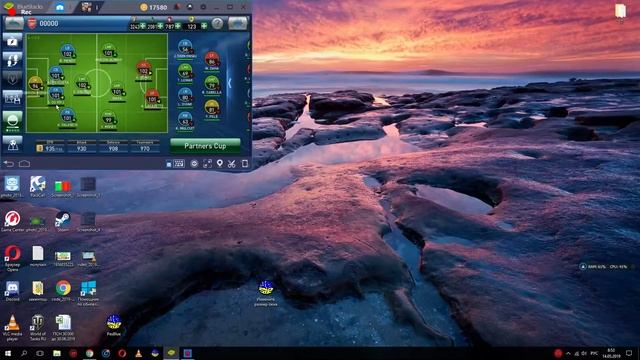640x360 pixels.
Task: Open the players bench sidebar icon
Action: pos(12,98)
